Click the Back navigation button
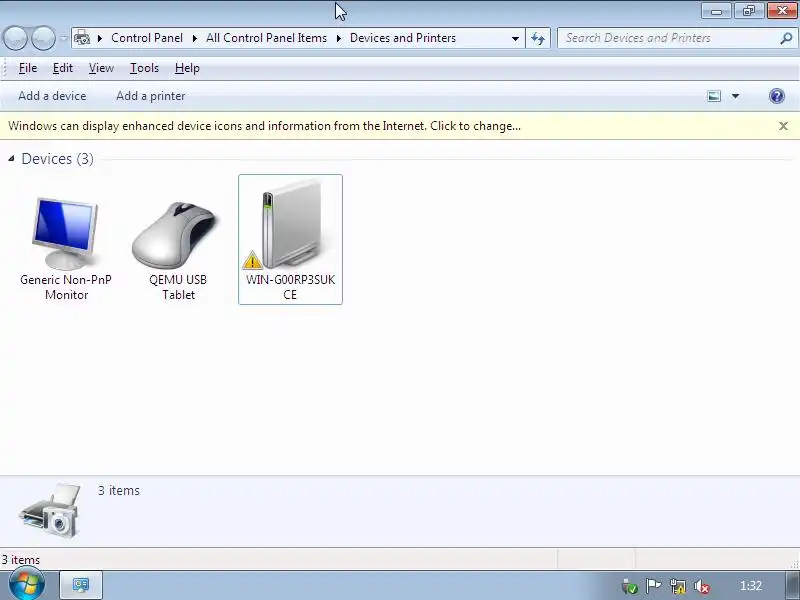 15,38
